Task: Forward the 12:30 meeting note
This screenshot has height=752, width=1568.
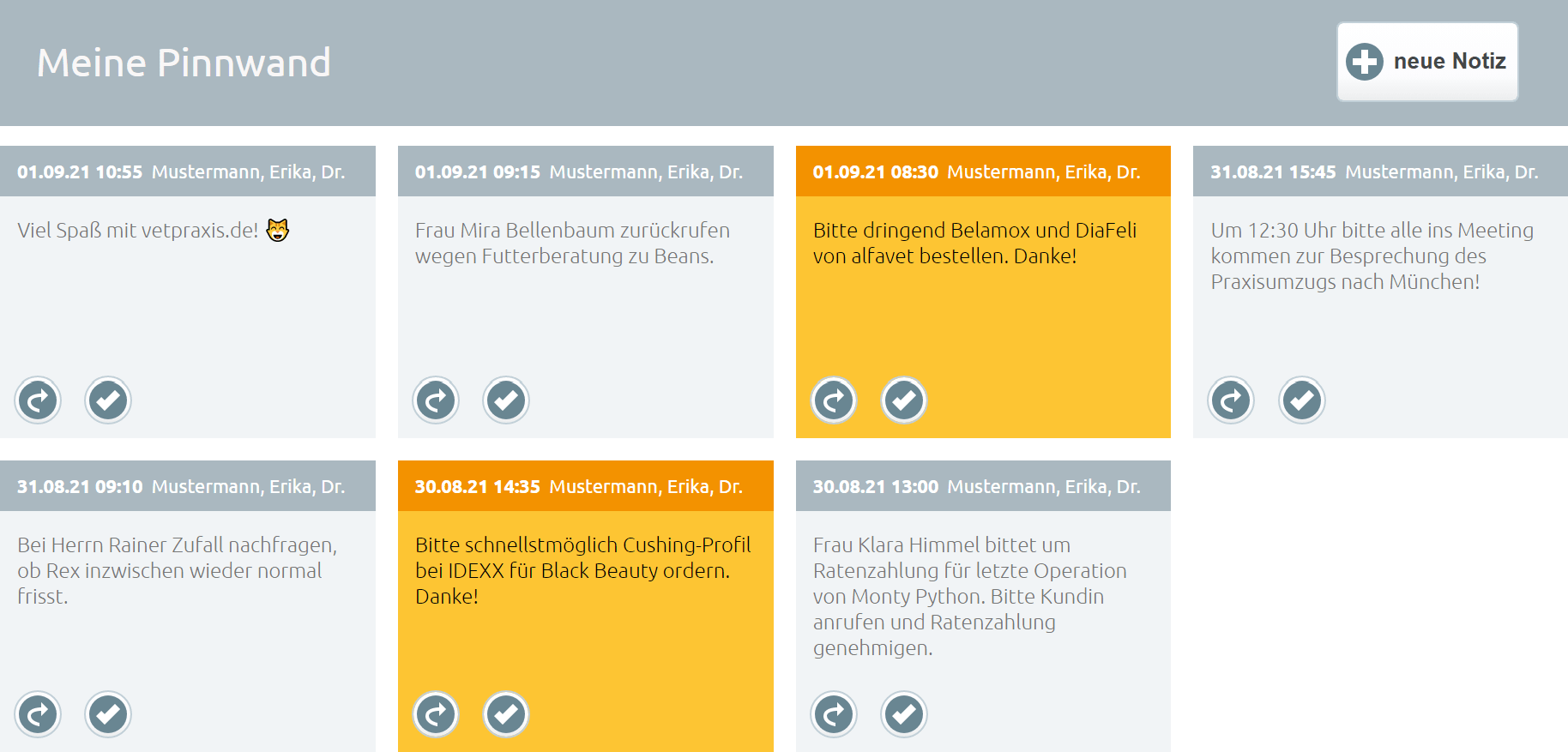Action: tap(1231, 400)
